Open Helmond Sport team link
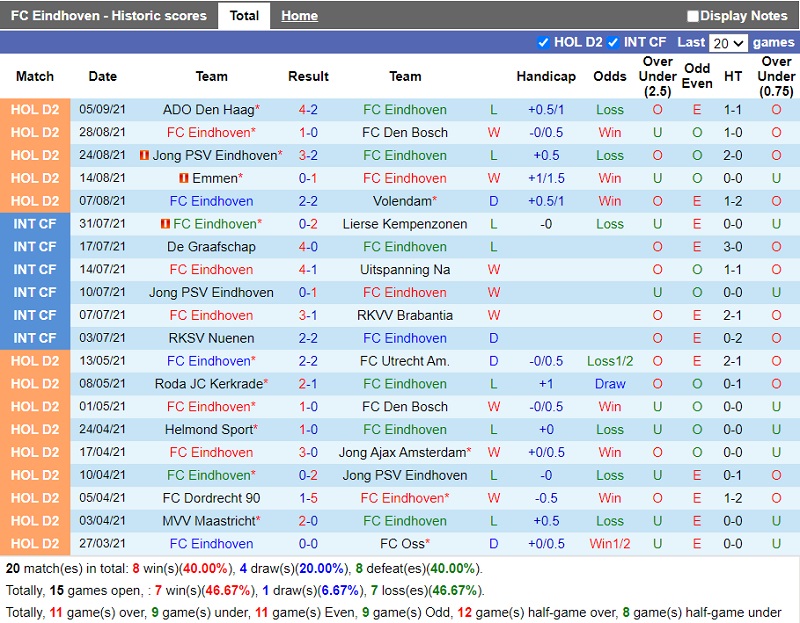The image size is (800, 623). tap(208, 430)
